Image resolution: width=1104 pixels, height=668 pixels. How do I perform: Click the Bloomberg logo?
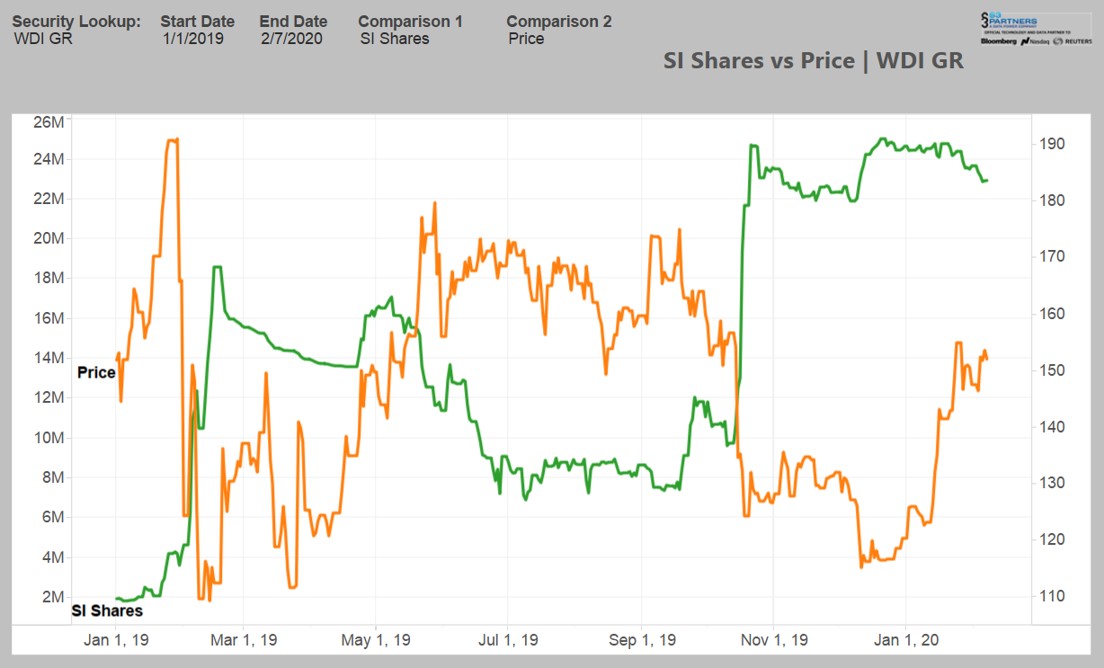click(x=999, y=41)
